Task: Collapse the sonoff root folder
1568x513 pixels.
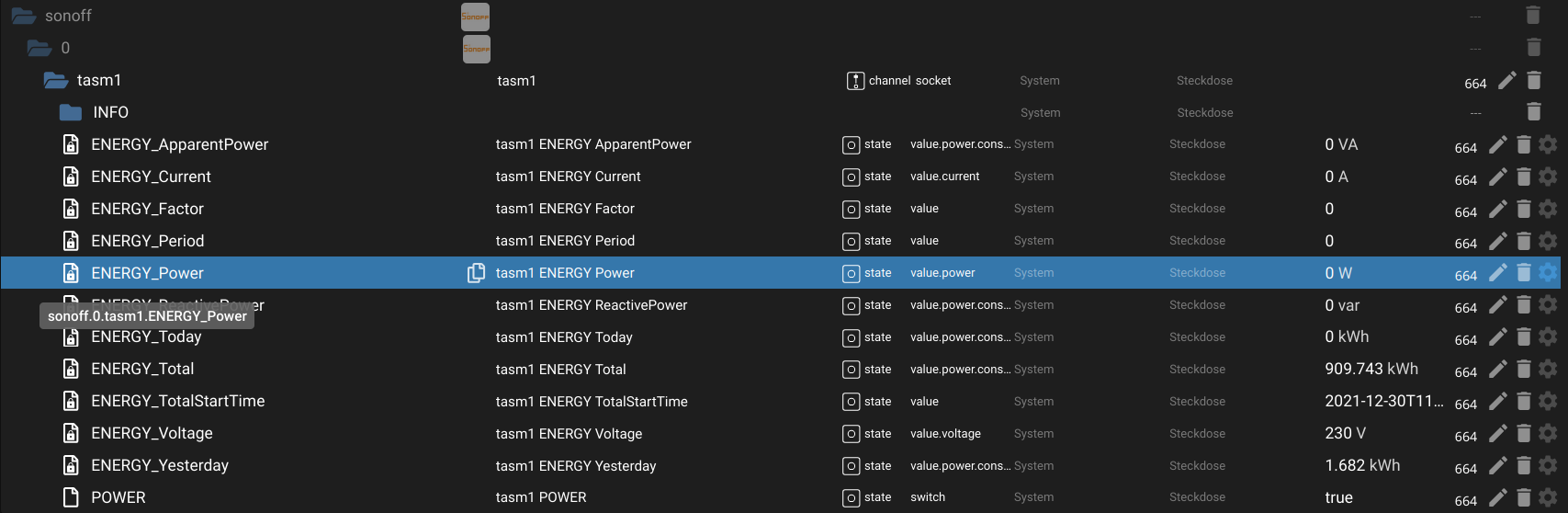Action: coord(24,16)
